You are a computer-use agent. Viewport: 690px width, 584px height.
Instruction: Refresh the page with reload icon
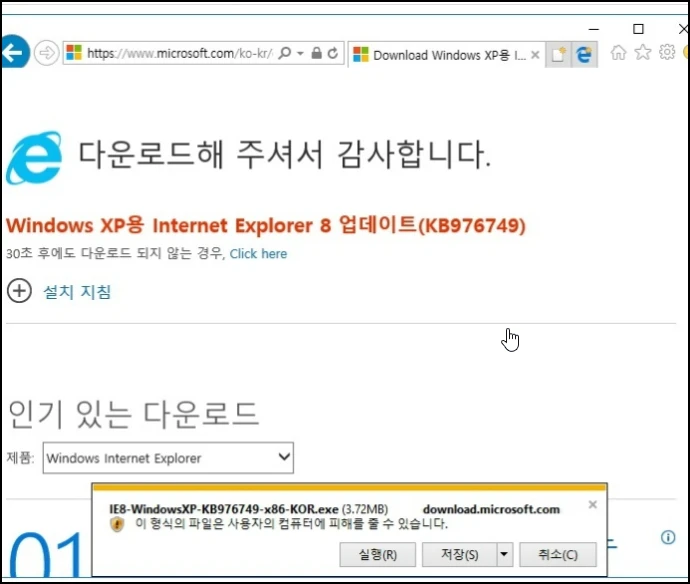(x=333, y=53)
